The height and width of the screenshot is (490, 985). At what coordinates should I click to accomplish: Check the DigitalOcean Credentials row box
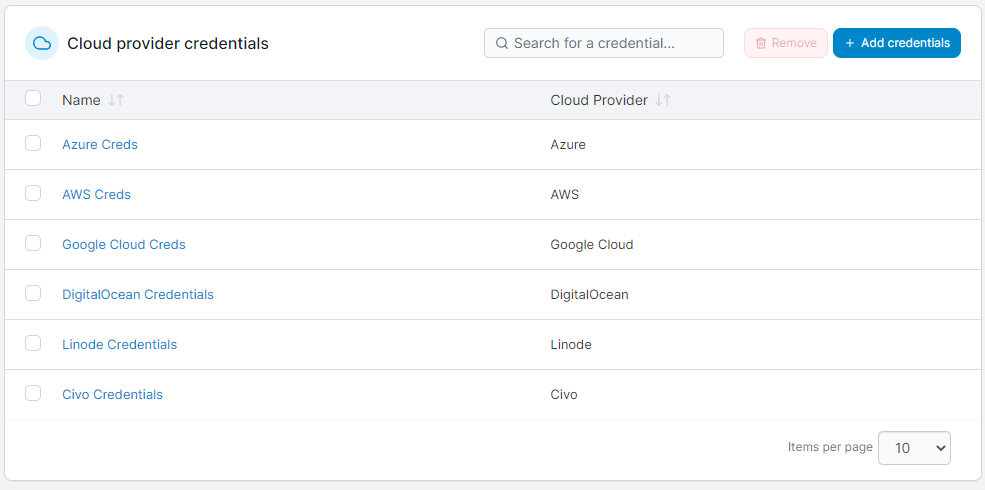pos(33,293)
